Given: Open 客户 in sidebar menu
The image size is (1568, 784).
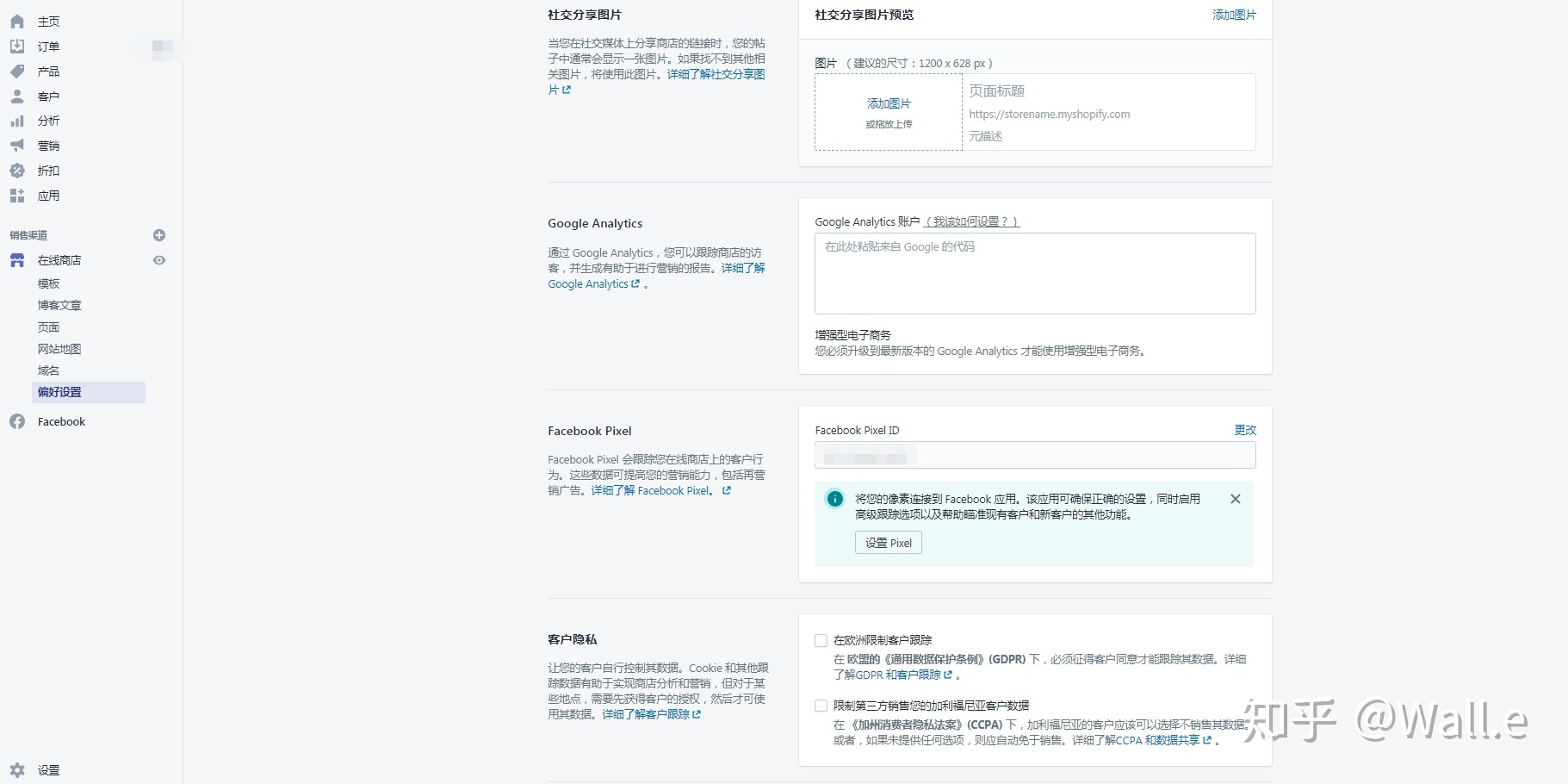Looking at the screenshot, I should tap(49, 96).
